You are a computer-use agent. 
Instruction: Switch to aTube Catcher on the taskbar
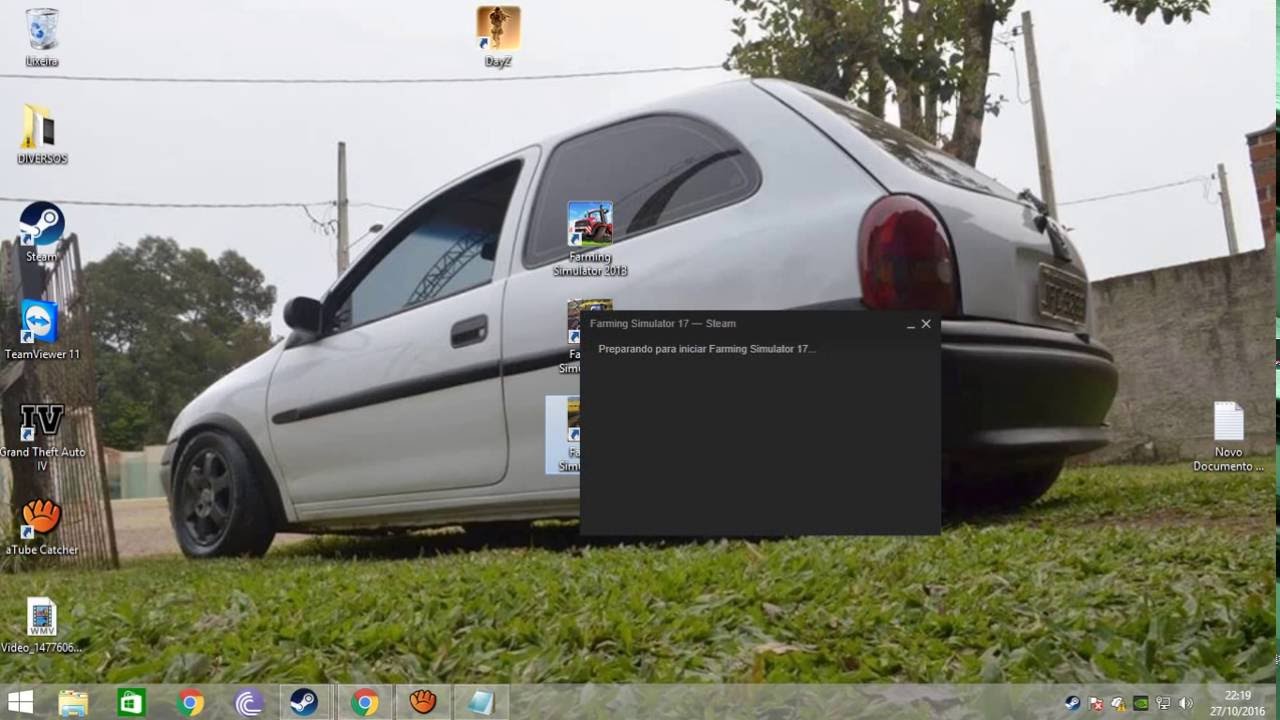(423, 703)
